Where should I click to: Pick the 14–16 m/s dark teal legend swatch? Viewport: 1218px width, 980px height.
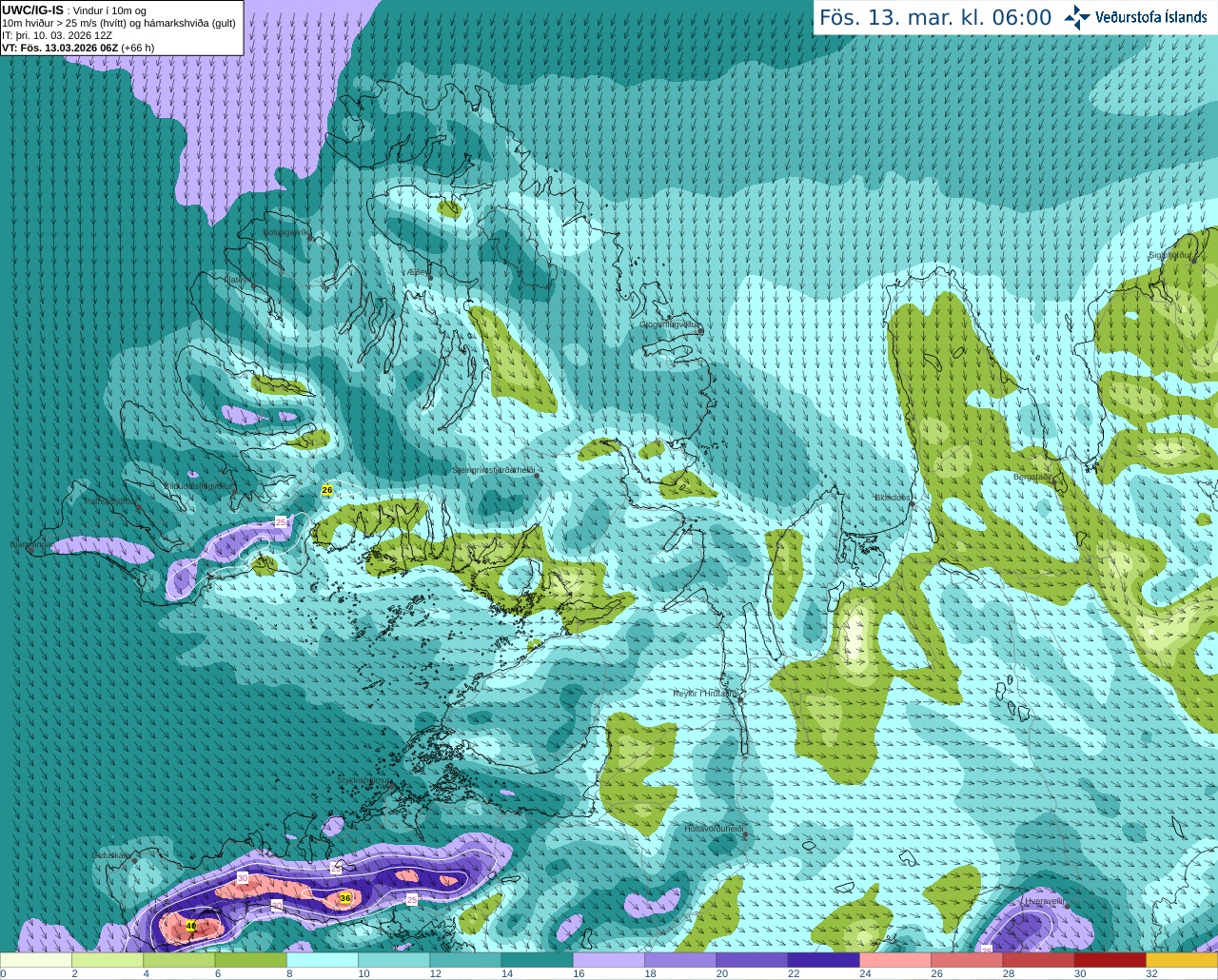pyautogui.click(x=538, y=960)
